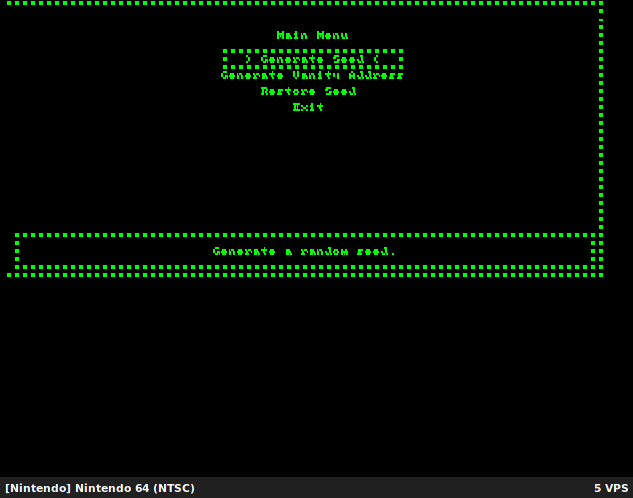This screenshot has height=498, width=633.
Task: Click left cursor arrow before Generate Seed
Action: [x=248, y=59]
